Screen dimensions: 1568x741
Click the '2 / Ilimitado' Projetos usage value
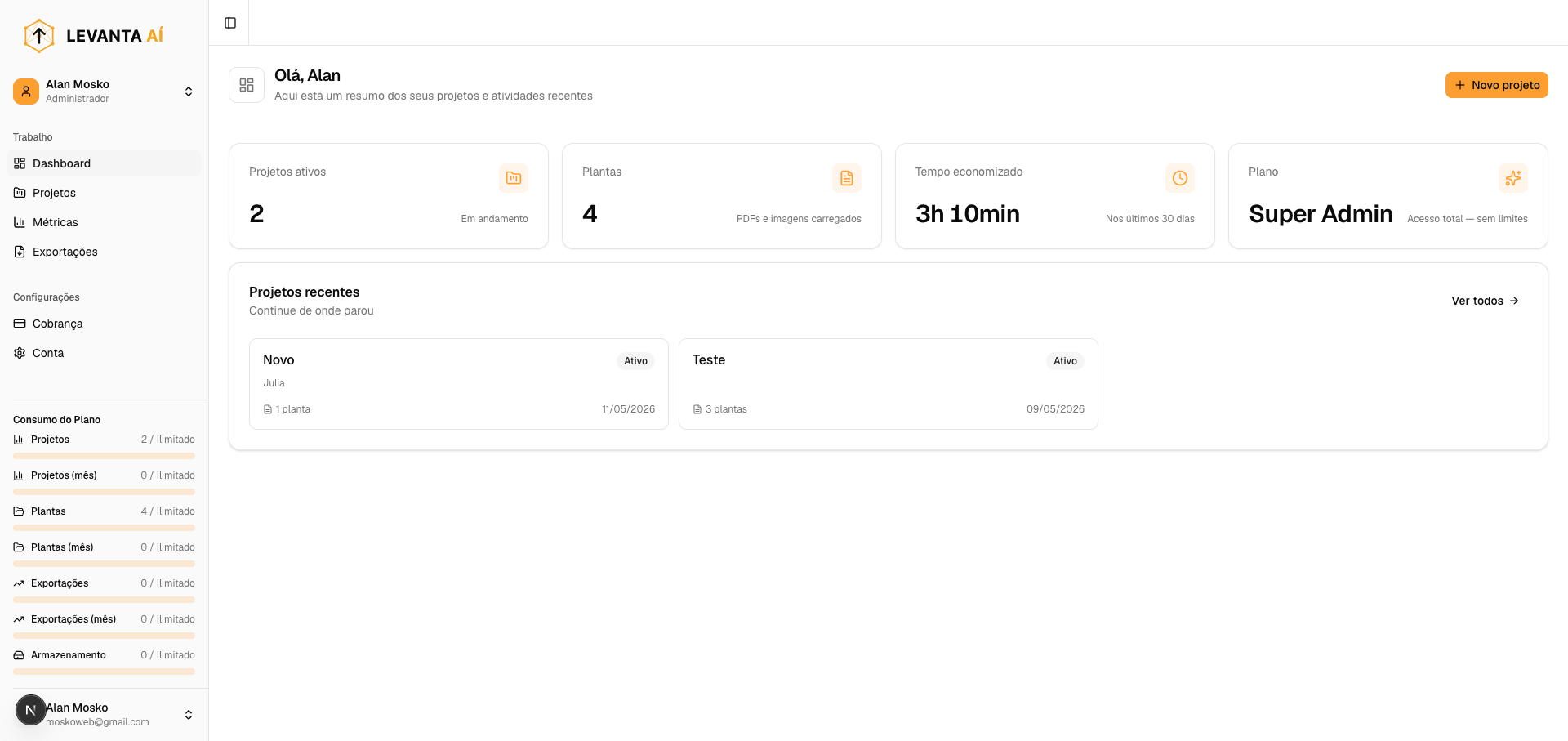167,440
